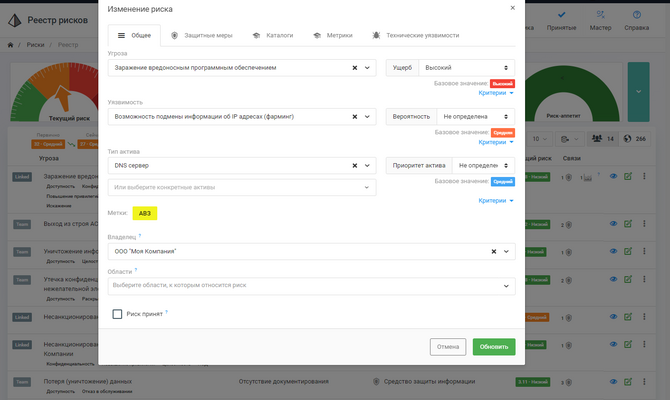Viewport: 670px width, 400px height.
Task: Click the Риск принят help question mark
Action: tap(166, 312)
